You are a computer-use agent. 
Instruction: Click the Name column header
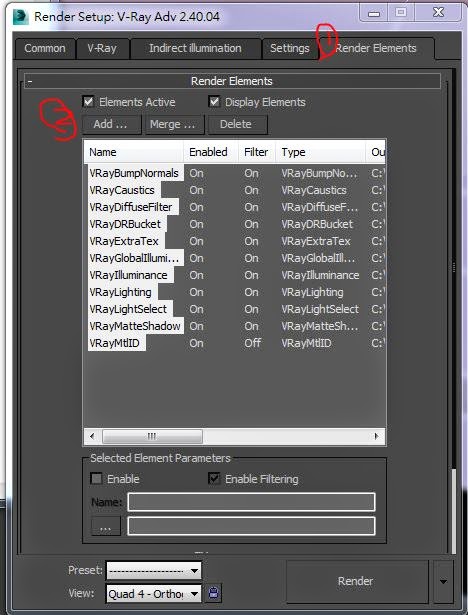point(133,152)
